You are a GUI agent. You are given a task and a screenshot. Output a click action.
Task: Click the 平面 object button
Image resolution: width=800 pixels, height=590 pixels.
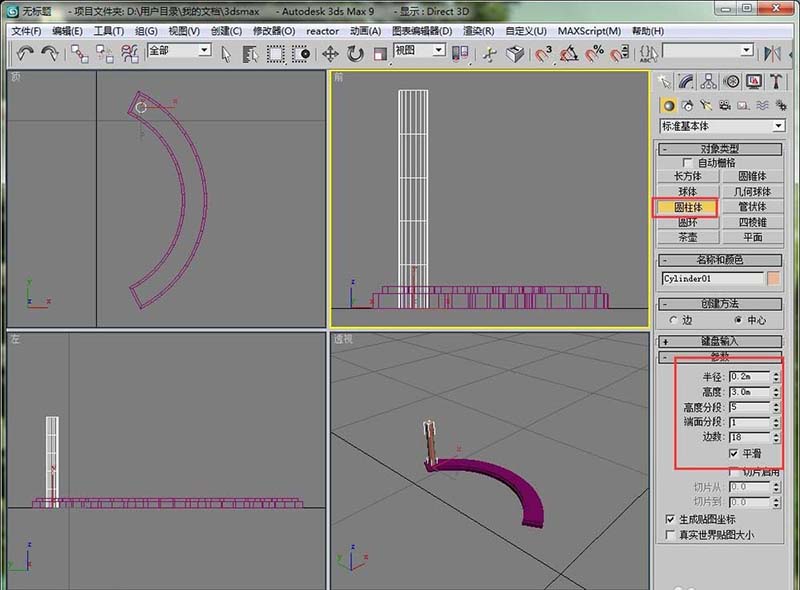coord(753,238)
